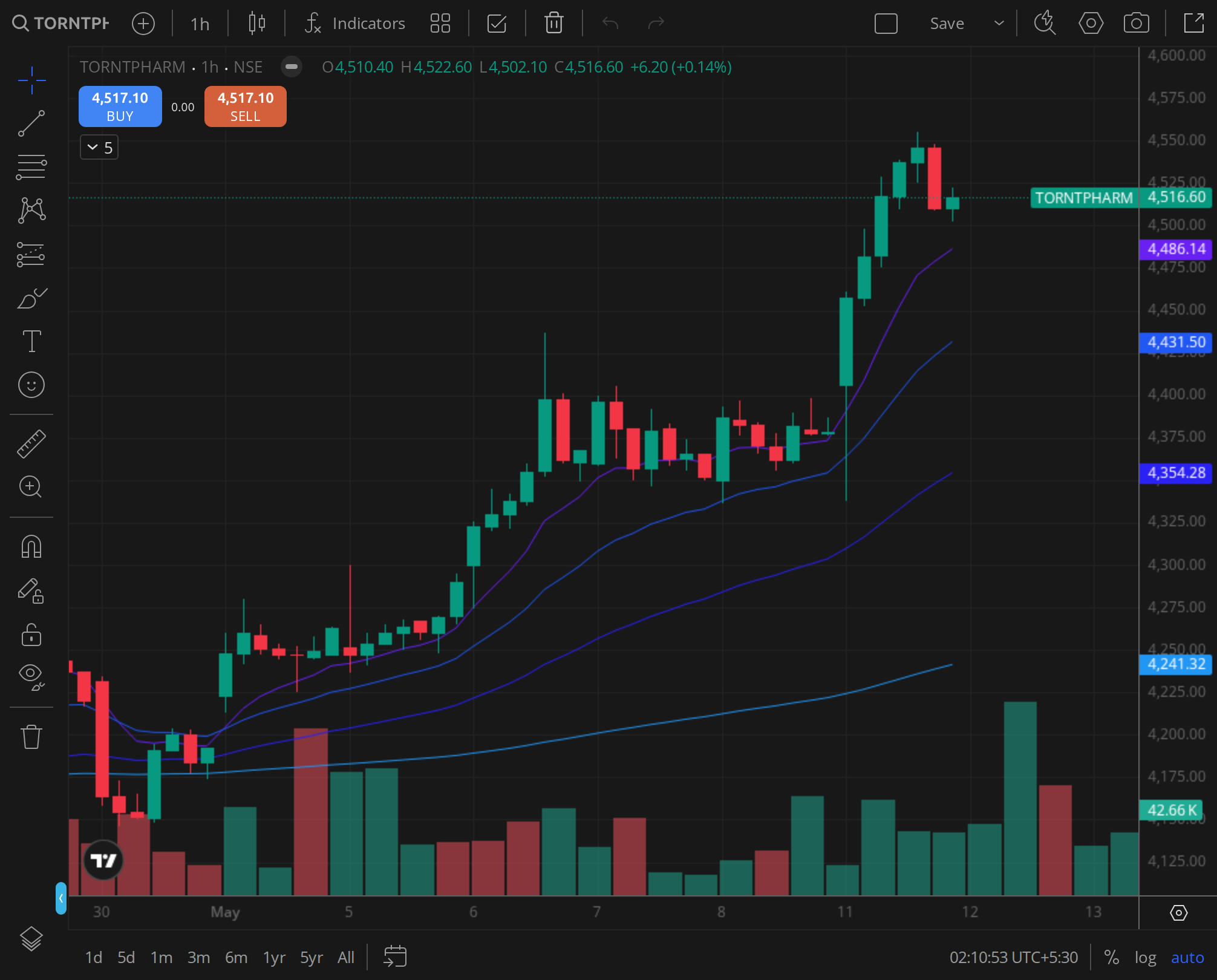Image resolution: width=1217 pixels, height=980 pixels.
Task: Click the top toolbar trash icon
Action: 554,24
